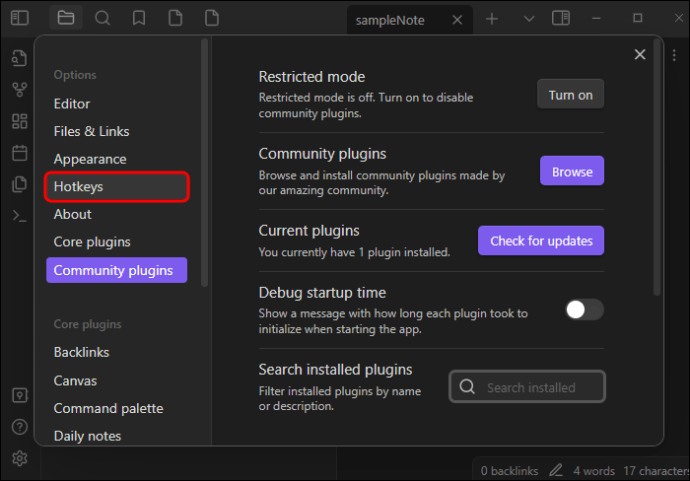
Task: Toggle the left sidebar icon
Action: [20, 18]
